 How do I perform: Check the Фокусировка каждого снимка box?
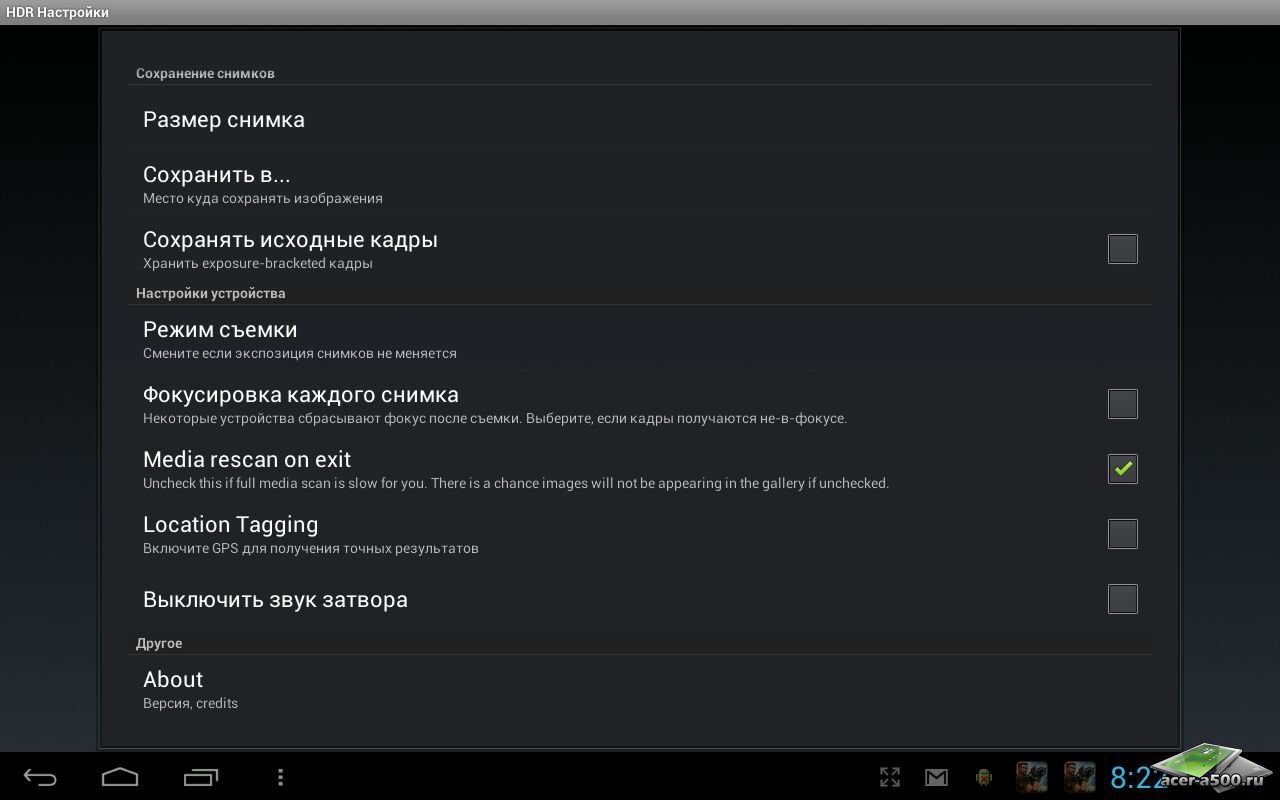1122,404
